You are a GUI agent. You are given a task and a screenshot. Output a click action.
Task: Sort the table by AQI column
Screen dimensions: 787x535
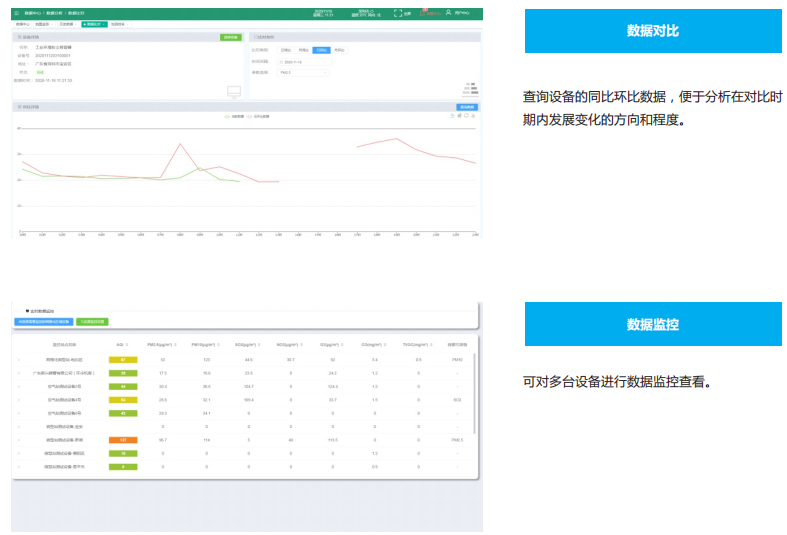pyautogui.click(x=121, y=343)
